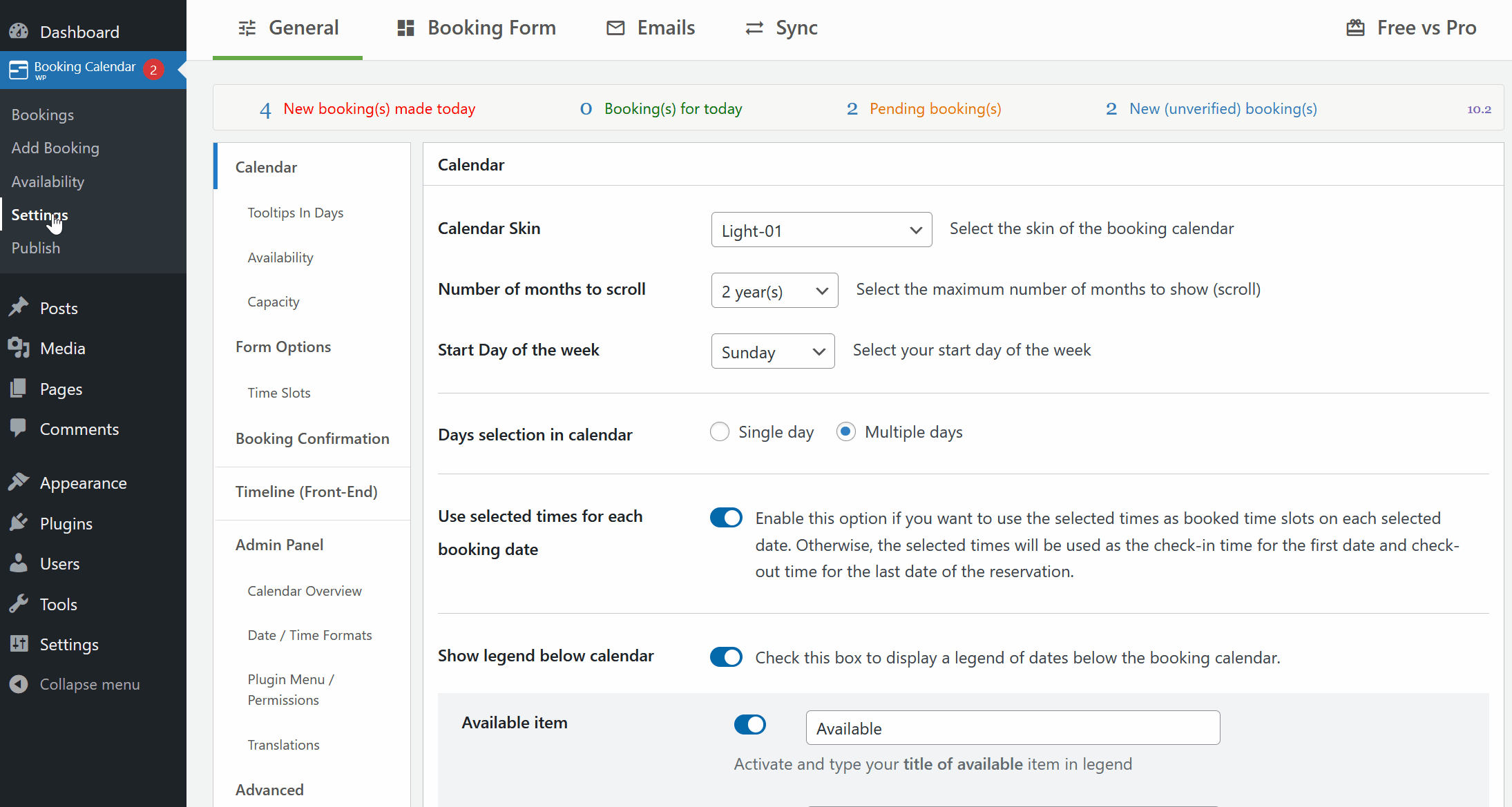Click the Booking Calendar plugin icon
Viewport: 1512px width, 807px height.
19,70
